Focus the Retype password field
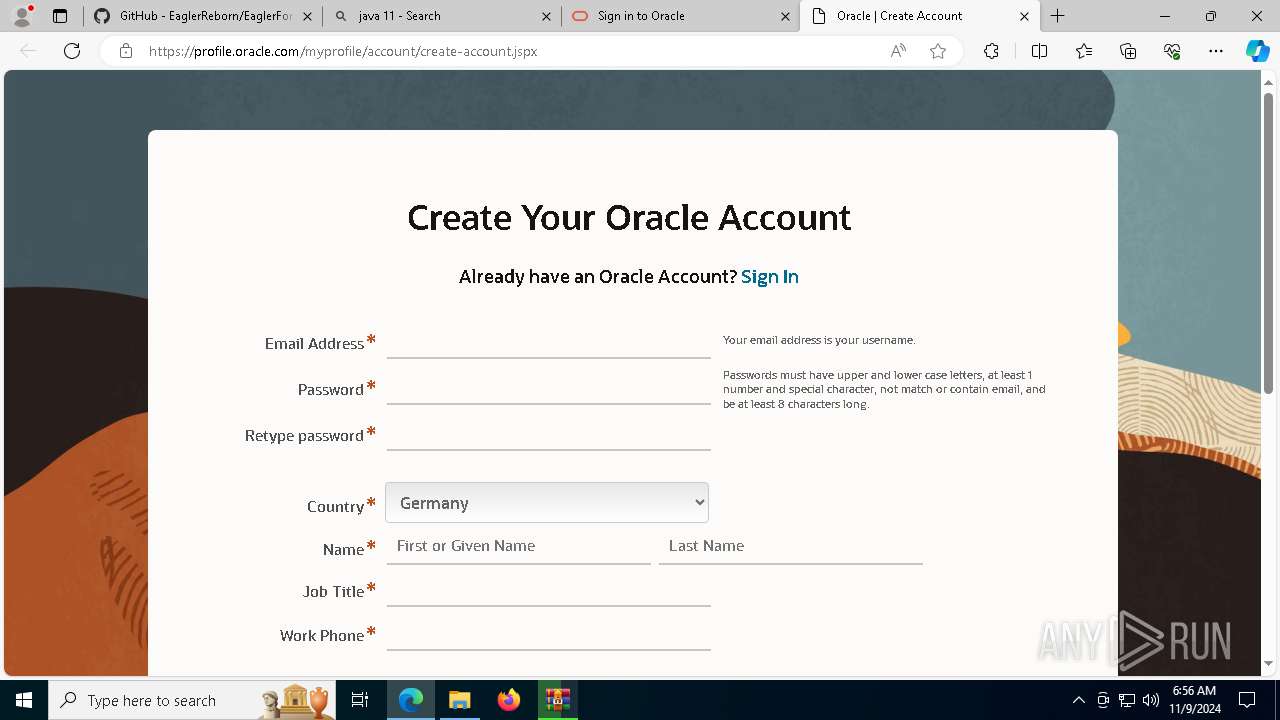1280x720 pixels. [548, 435]
